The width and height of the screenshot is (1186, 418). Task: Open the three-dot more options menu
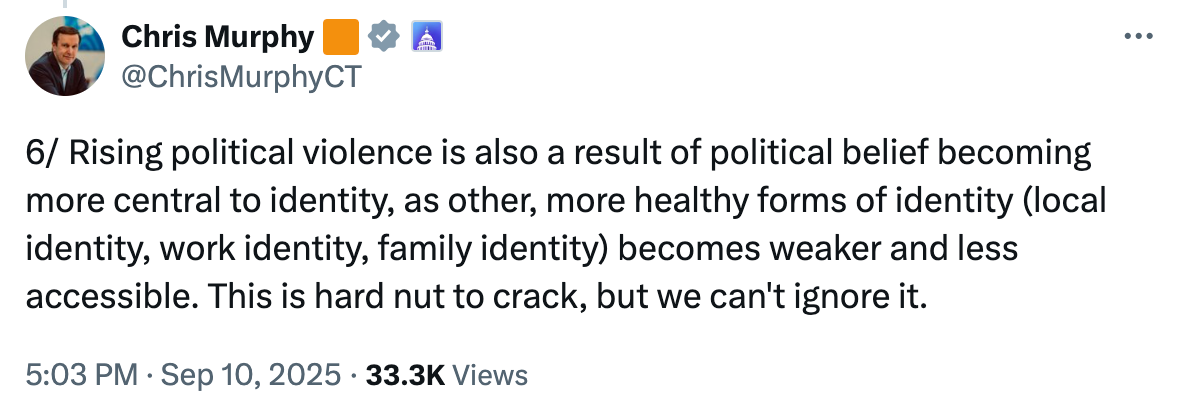tap(1138, 36)
